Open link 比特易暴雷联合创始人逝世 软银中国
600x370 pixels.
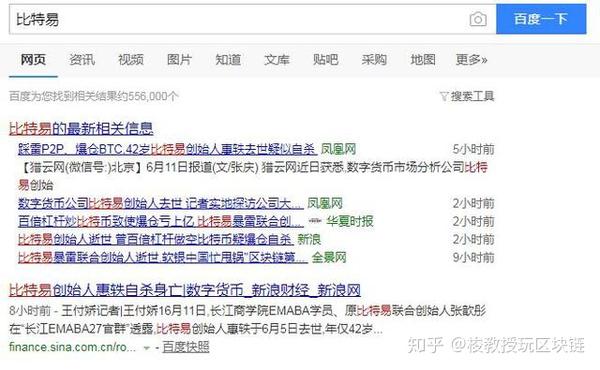coord(163,258)
